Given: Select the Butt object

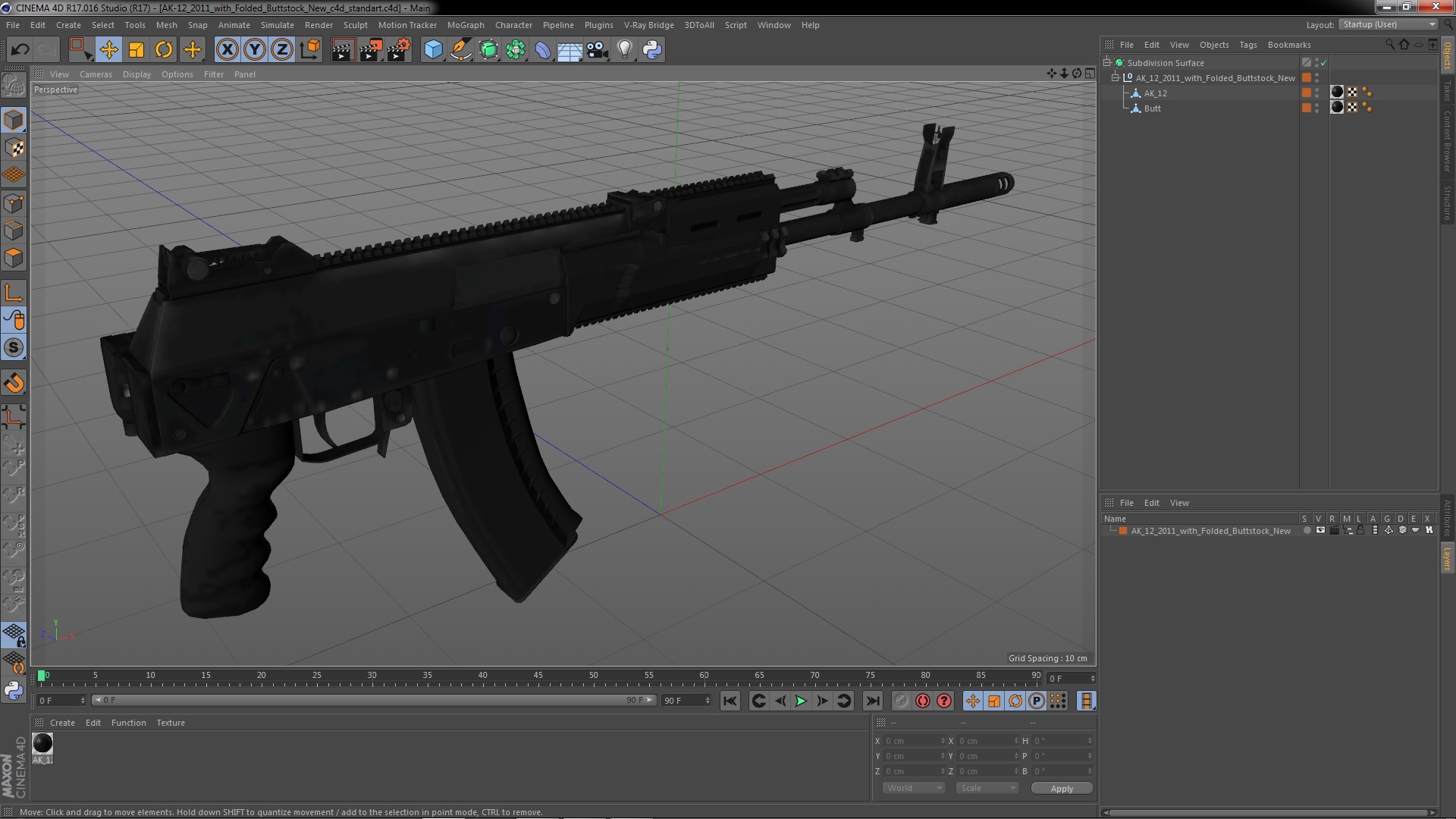Looking at the screenshot, I should 1152,108.
